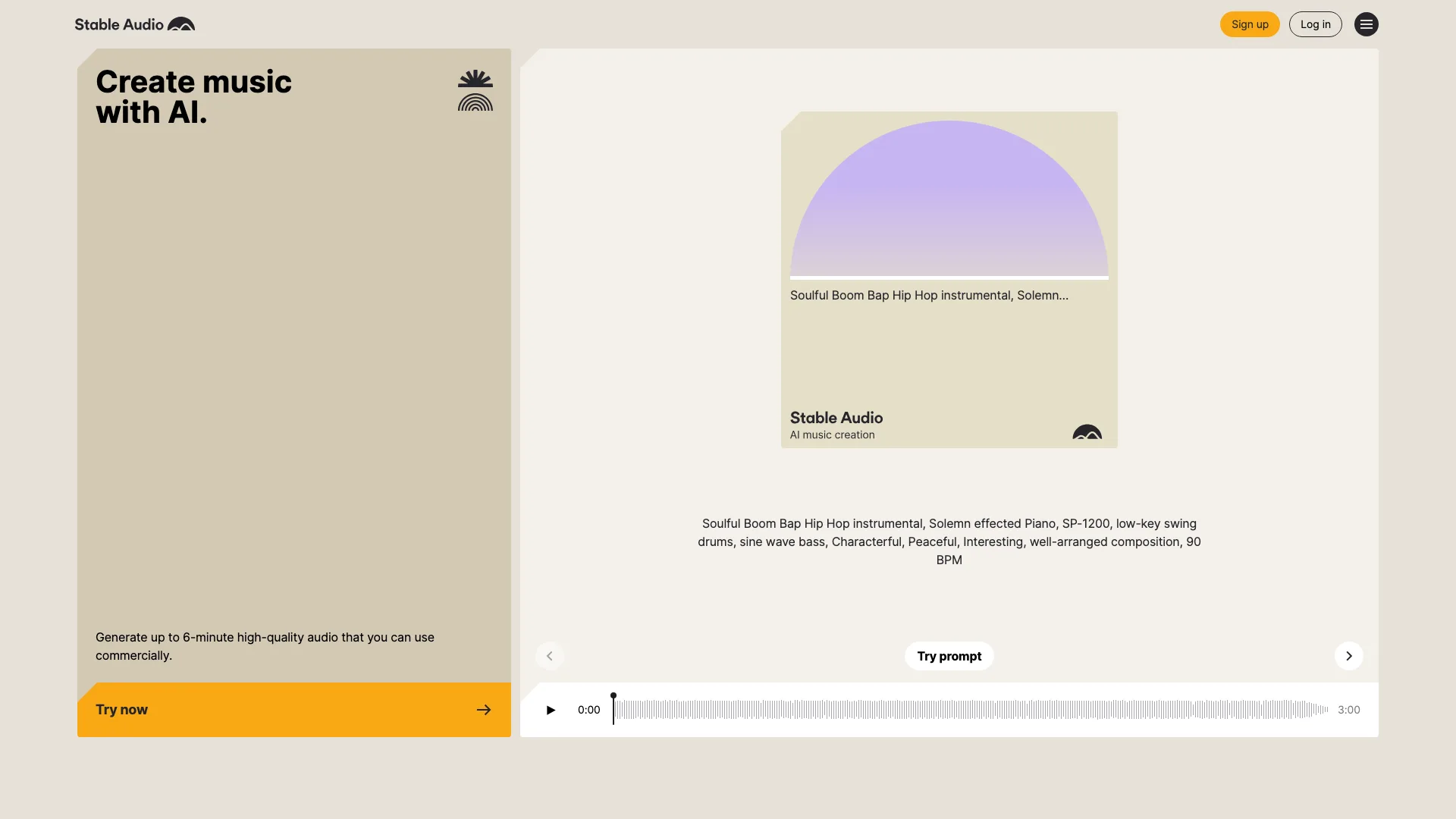Click the purple semicircle album artwork
This screenshot has width=1456, height=819.
[x=949, y=199]
